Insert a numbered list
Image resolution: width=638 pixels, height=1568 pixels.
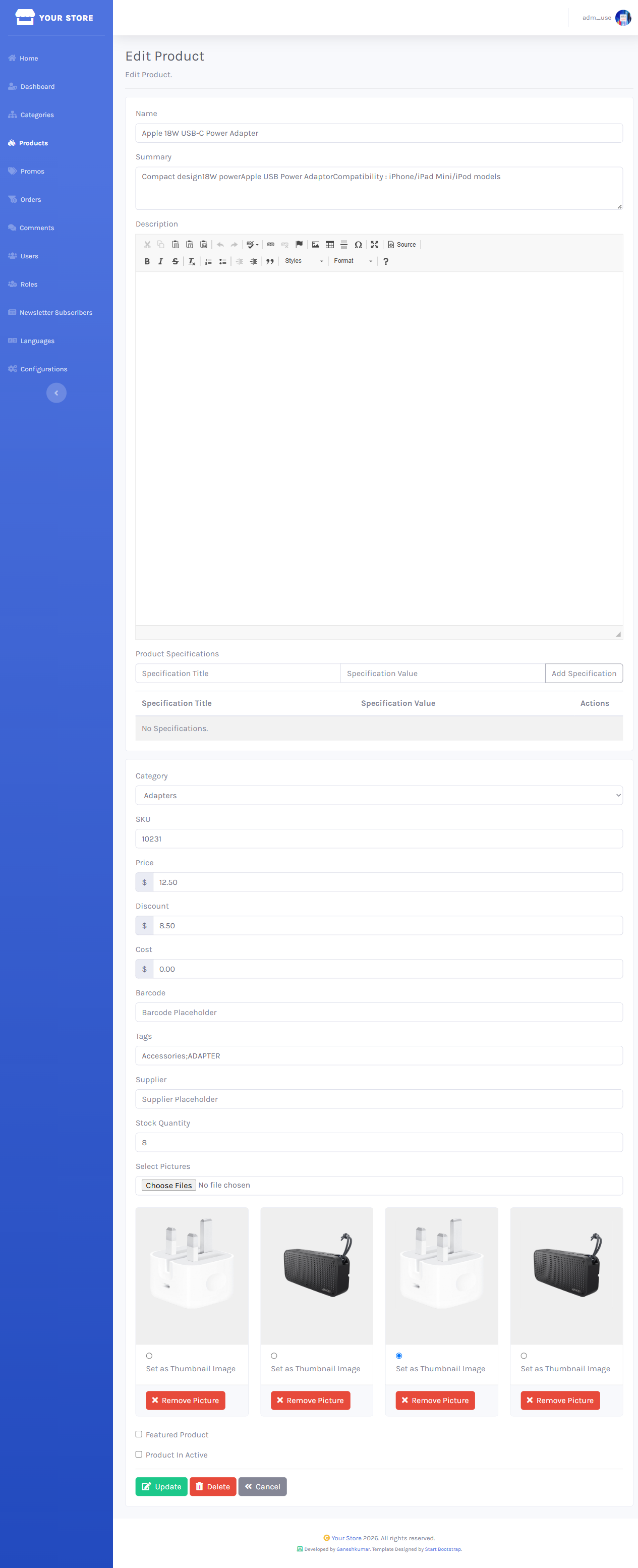pyautogui.click(x=208, y=261)
